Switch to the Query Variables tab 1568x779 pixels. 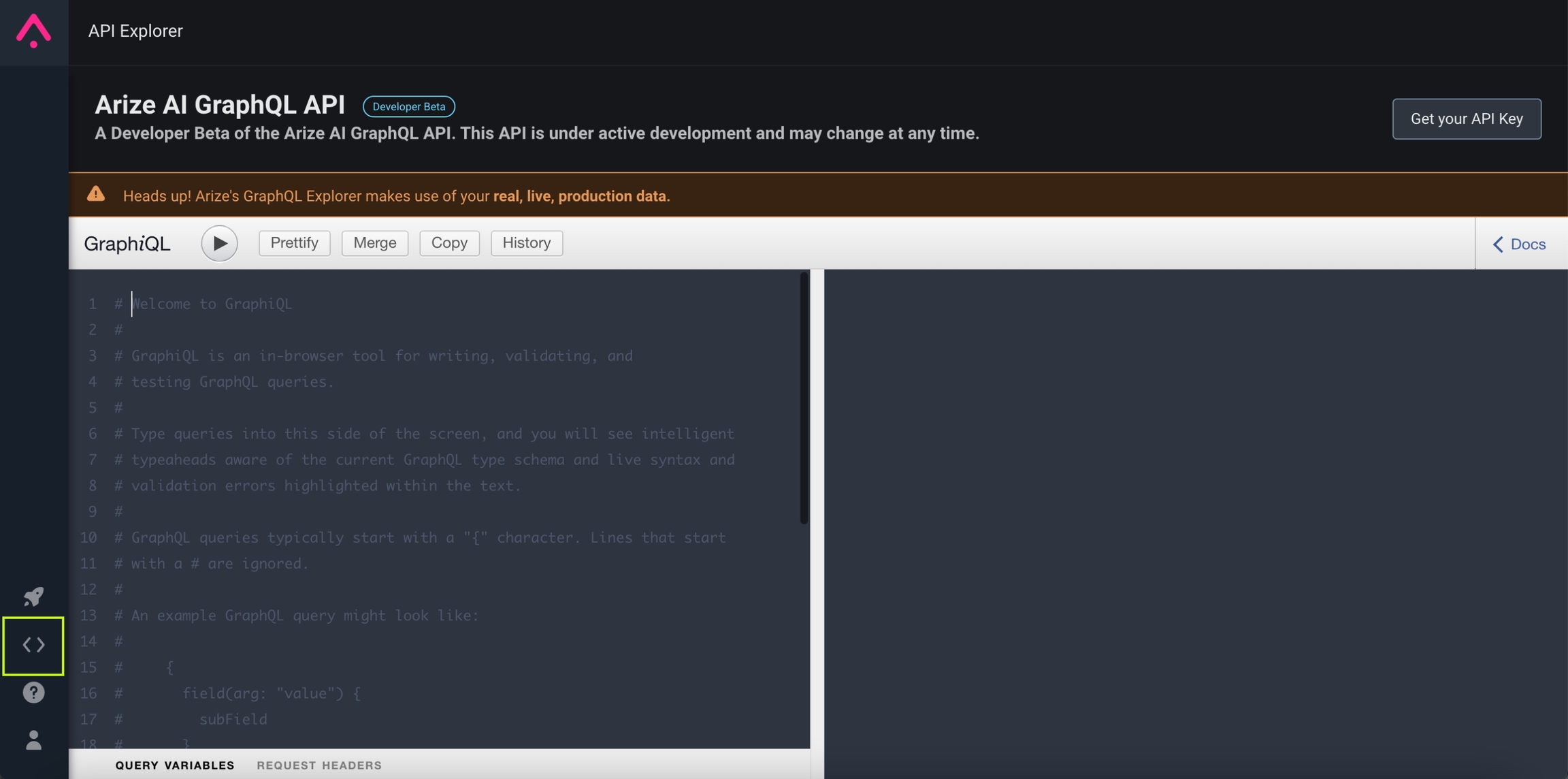click(174, 765)
